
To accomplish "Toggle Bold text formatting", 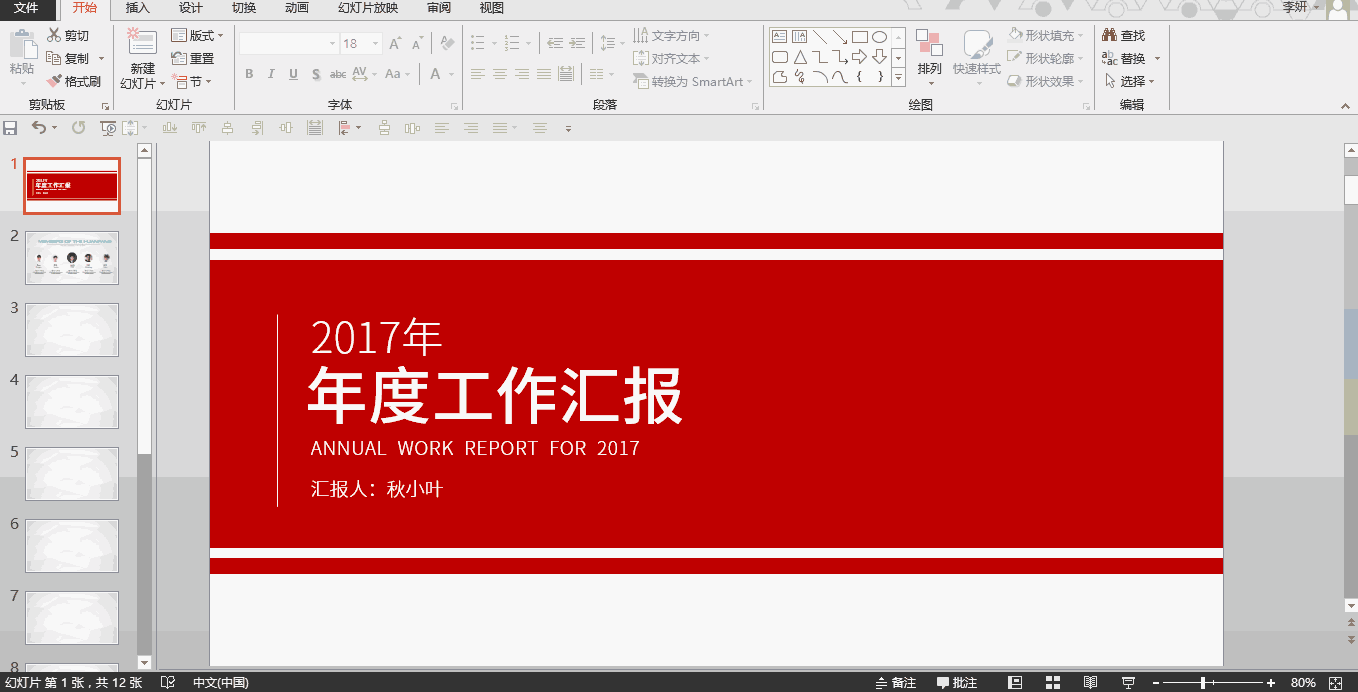I will [249, 74].
